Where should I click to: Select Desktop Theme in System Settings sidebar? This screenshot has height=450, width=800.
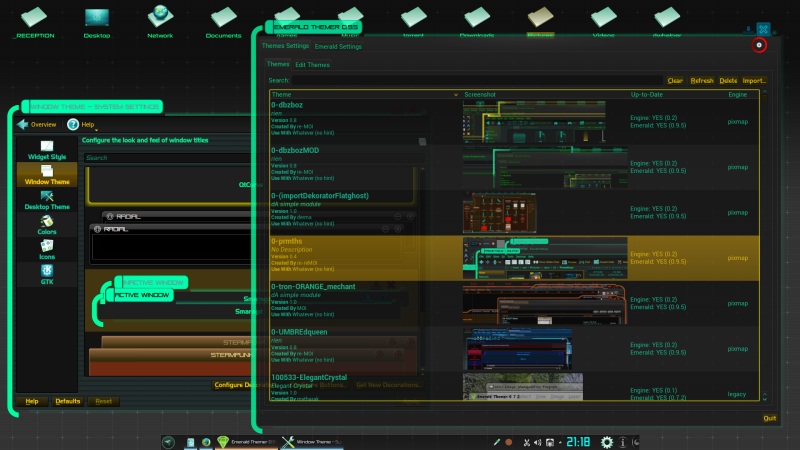point(47,200)
